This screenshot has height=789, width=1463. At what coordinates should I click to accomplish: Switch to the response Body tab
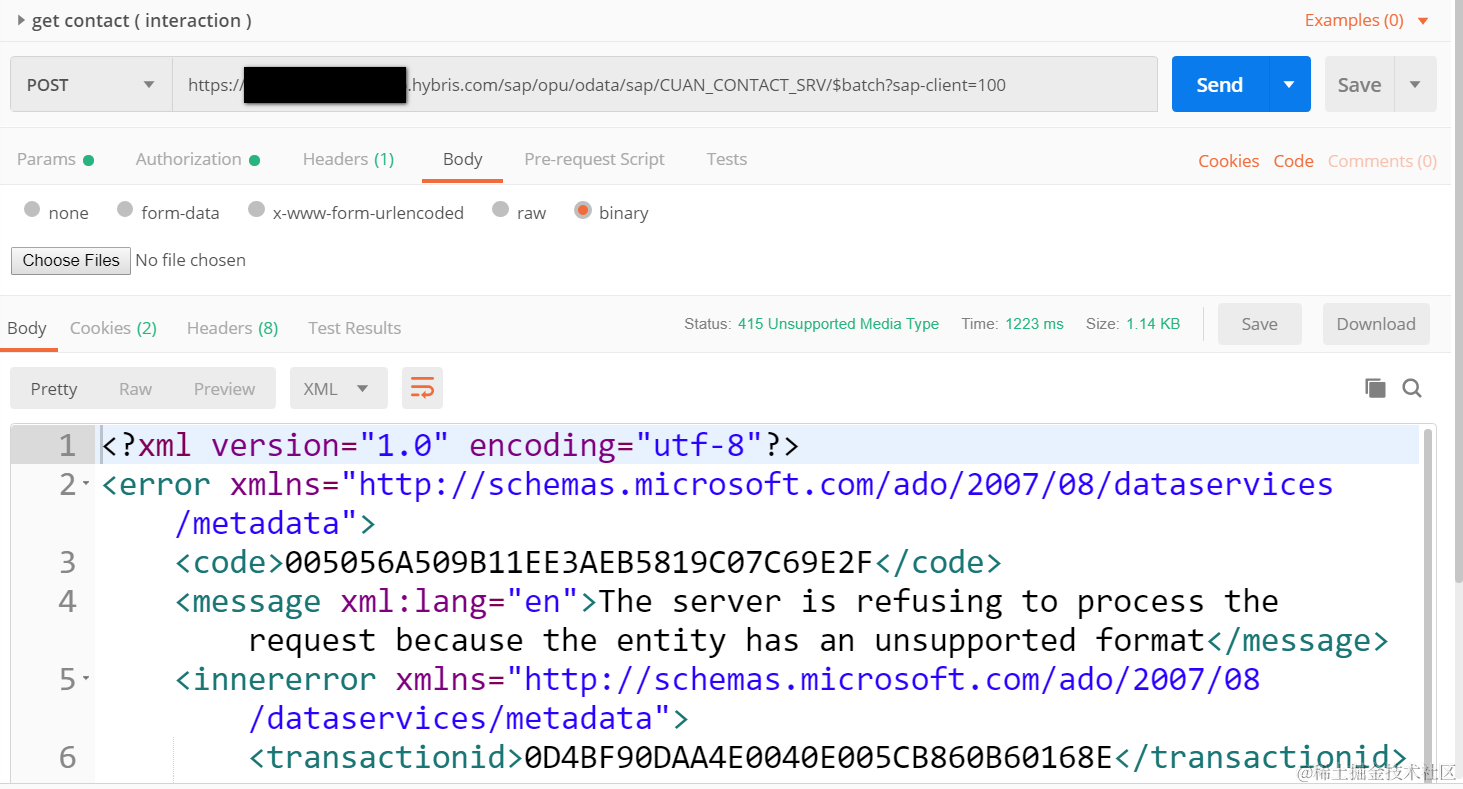27,328
